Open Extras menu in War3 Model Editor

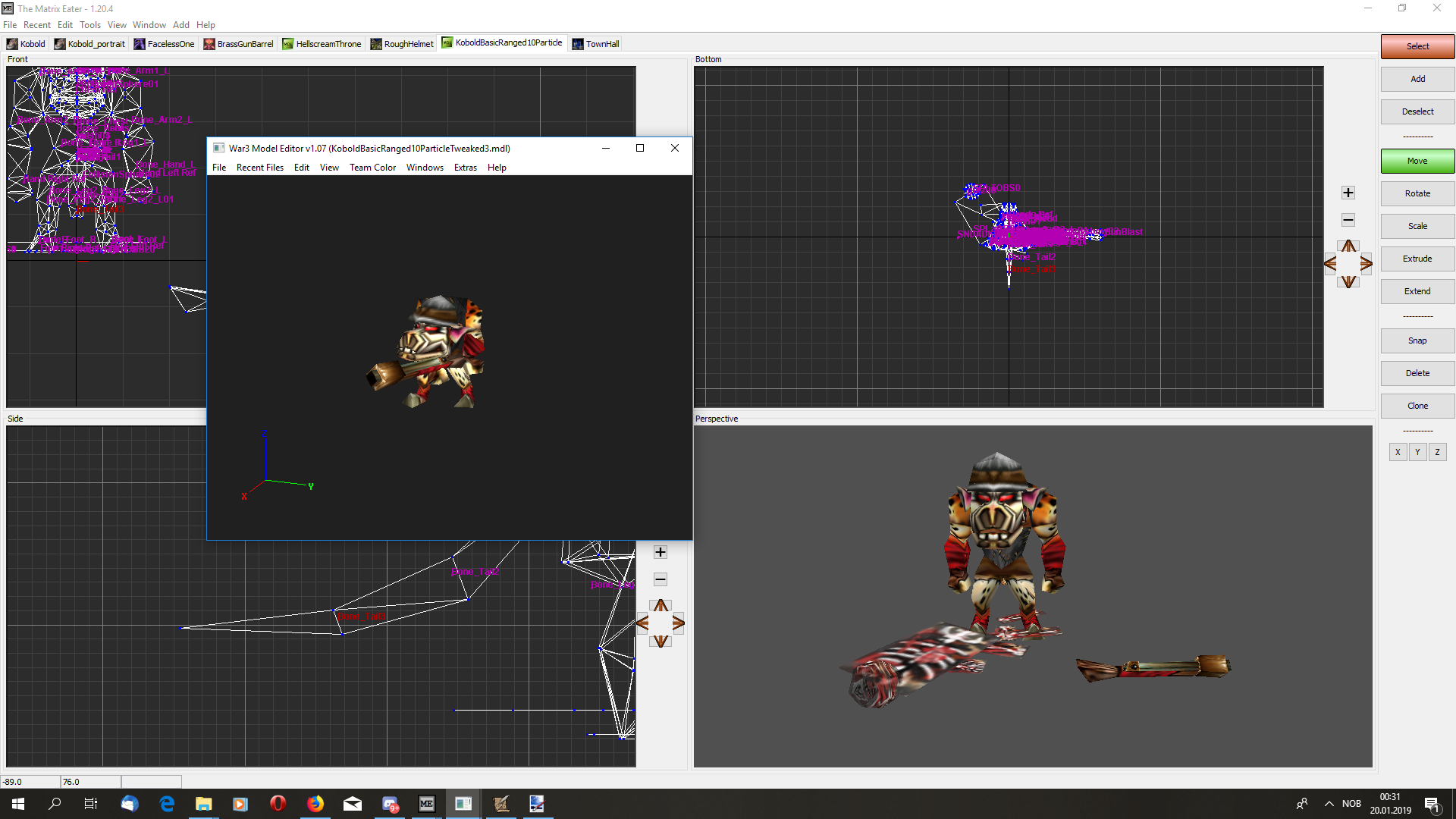[x=466, y=168]
